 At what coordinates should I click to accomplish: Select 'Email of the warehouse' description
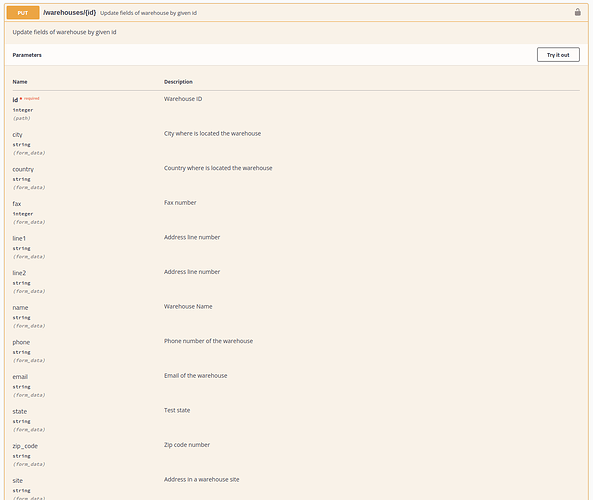point(196,376)
